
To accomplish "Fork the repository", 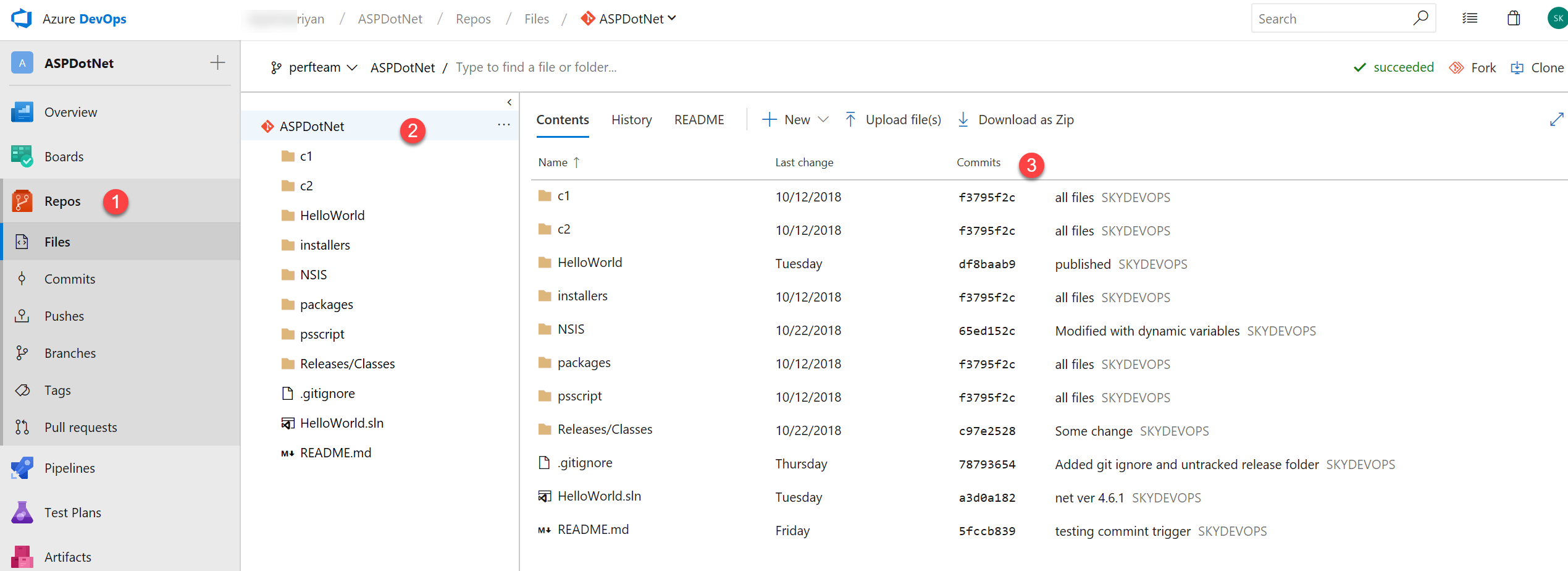I will tap(1472, 68).
